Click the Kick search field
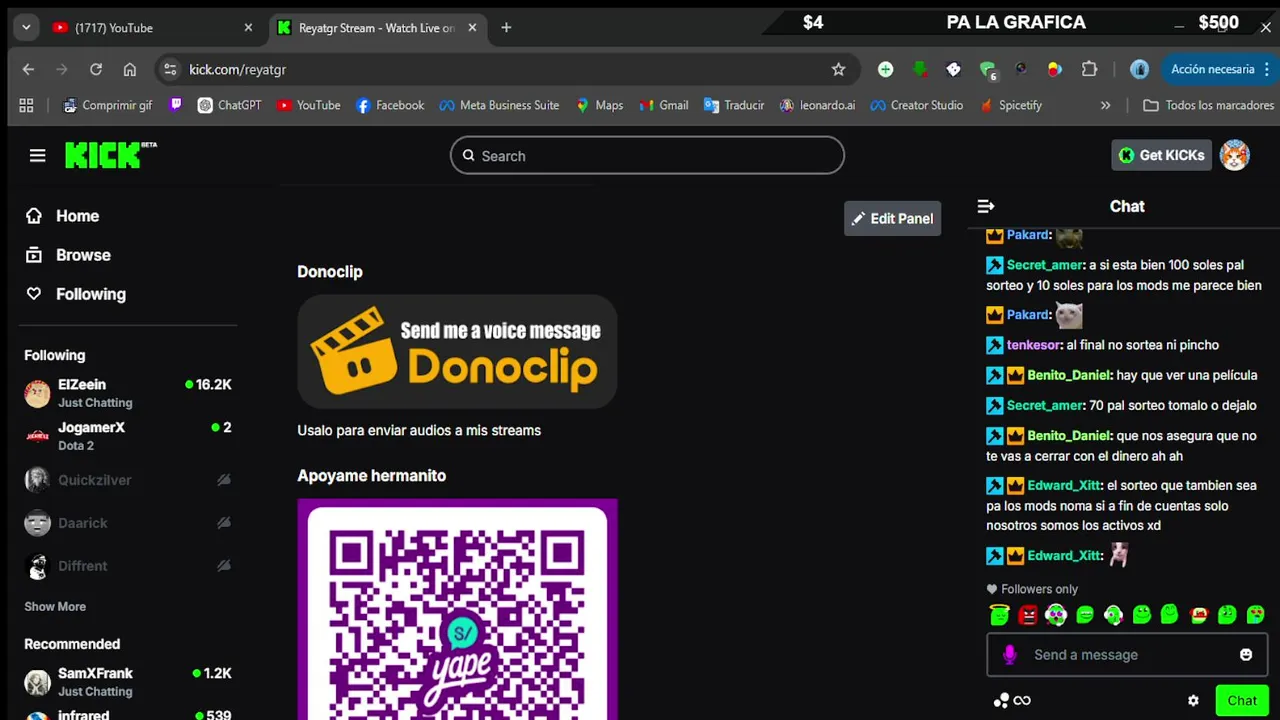The image size is (1280, 720). [647, 156]
